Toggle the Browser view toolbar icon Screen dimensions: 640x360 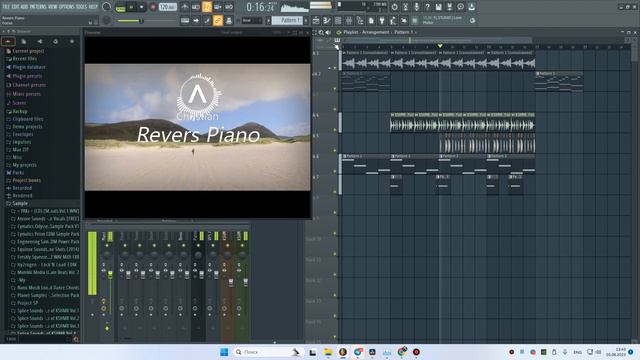(x=360, y=20)
